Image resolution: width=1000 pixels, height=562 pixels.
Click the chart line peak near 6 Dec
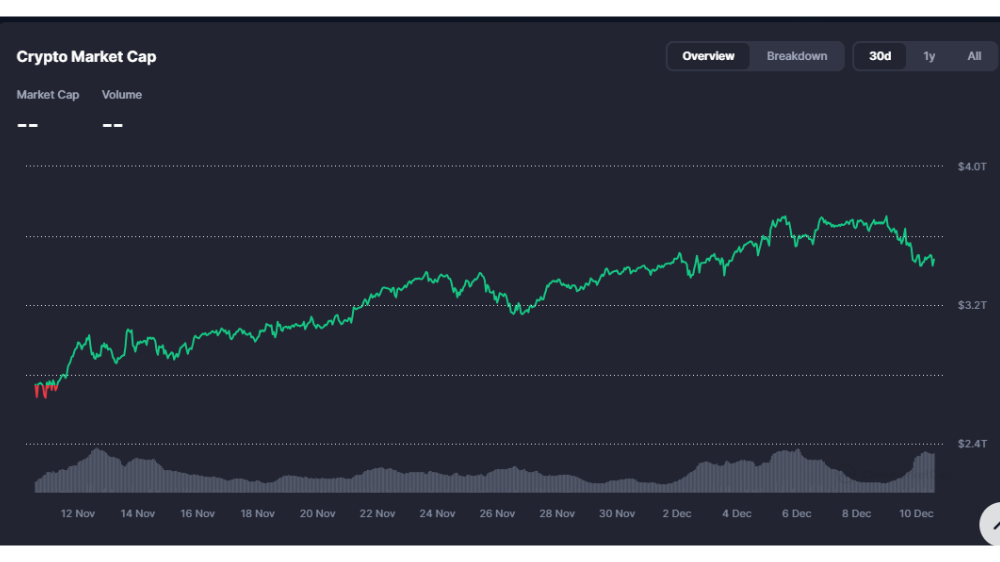point(783,219)
